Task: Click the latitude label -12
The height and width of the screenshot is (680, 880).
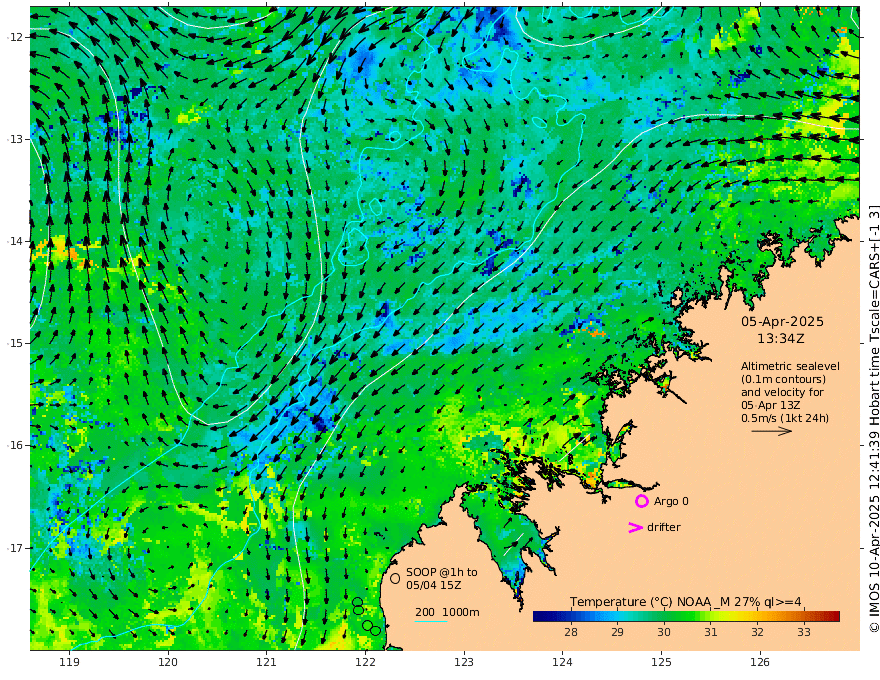Action: tap(15, 37)
